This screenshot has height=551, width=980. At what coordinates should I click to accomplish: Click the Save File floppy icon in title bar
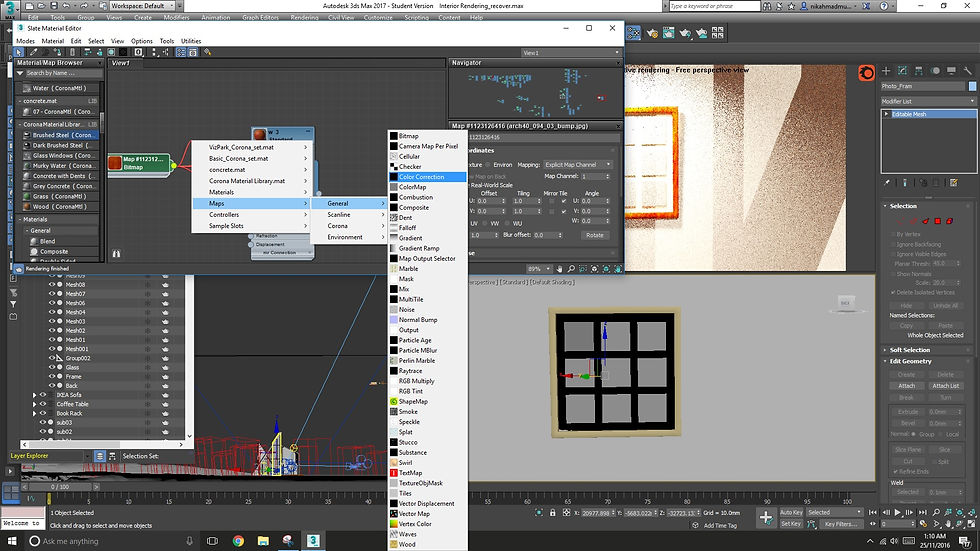52,6
